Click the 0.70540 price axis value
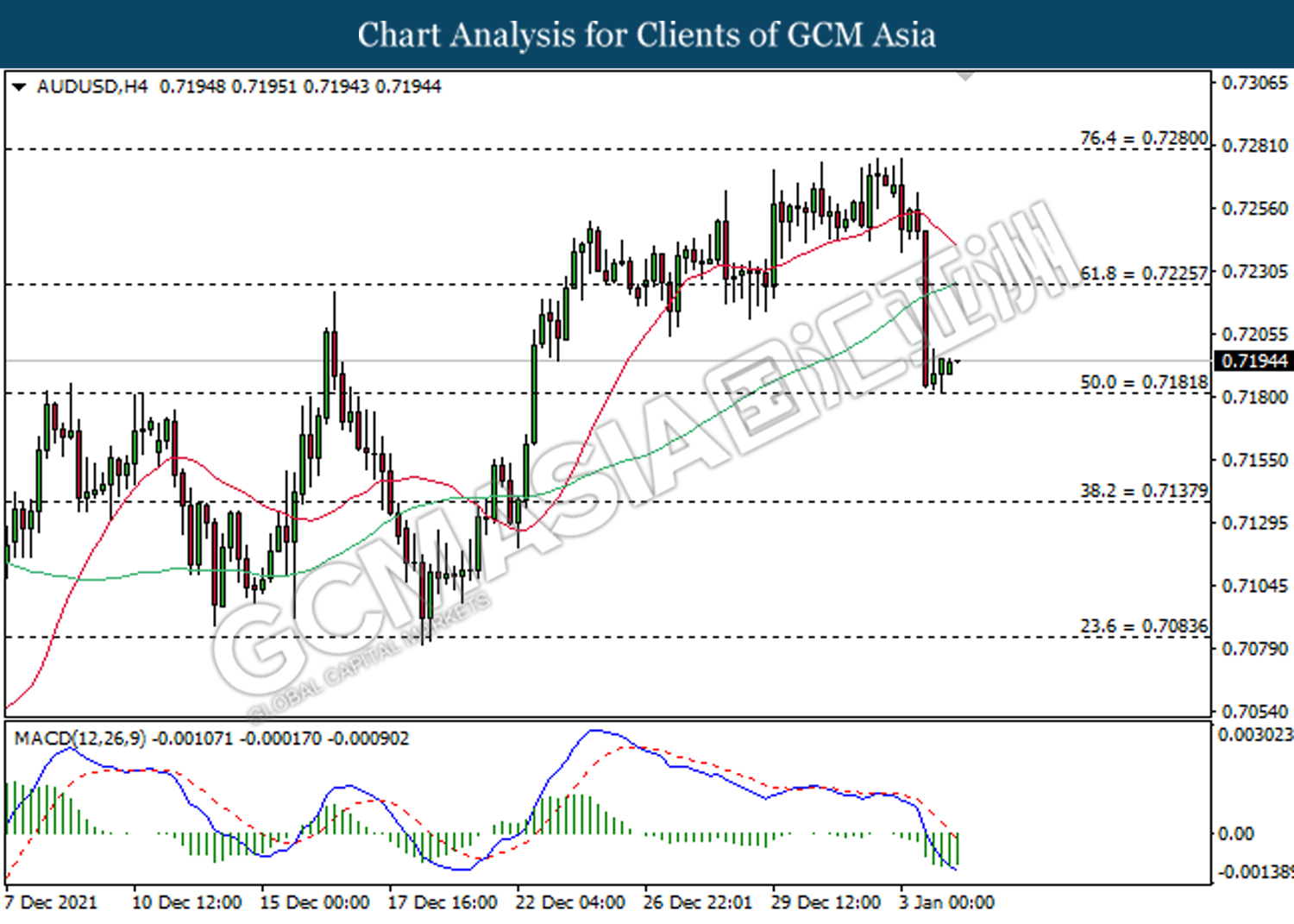This screenshot has width=1294, height=924. (1255, 712)
